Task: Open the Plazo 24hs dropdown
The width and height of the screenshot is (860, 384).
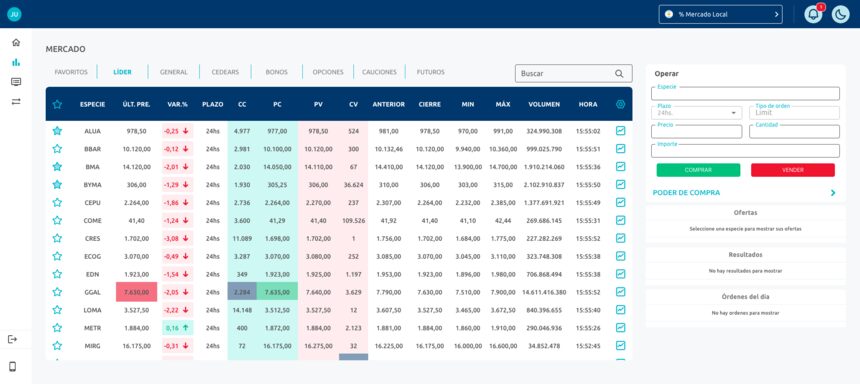Action: 696,113
